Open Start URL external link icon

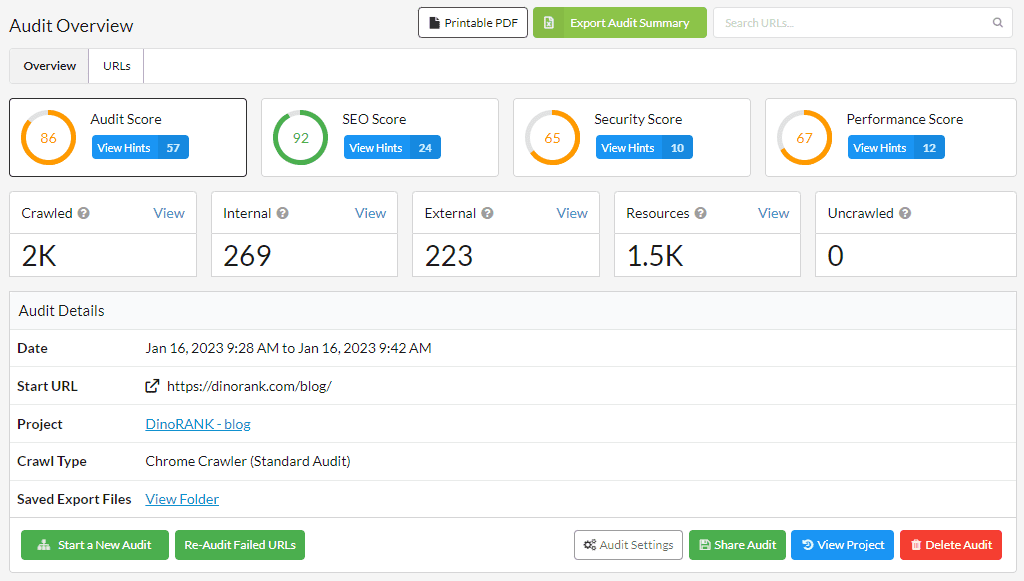point(152,386)
